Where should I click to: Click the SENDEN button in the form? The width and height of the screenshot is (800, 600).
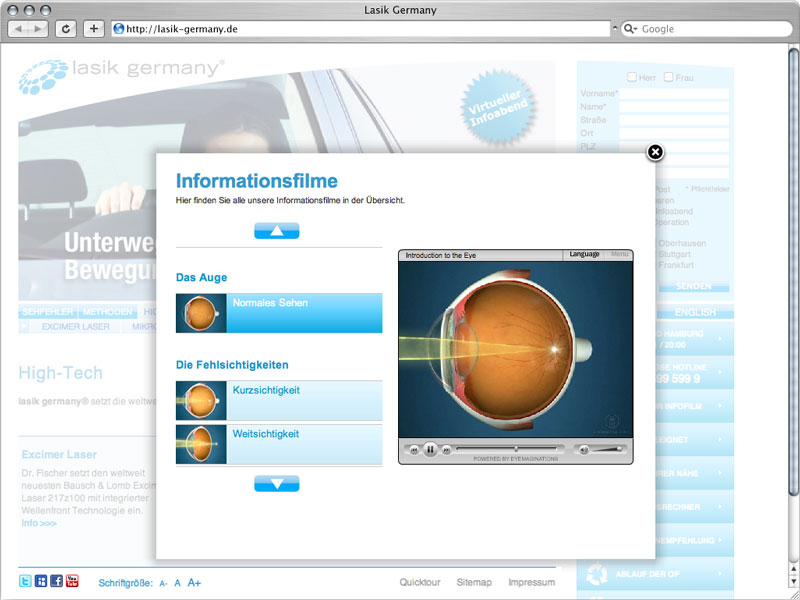pos(694,286)
